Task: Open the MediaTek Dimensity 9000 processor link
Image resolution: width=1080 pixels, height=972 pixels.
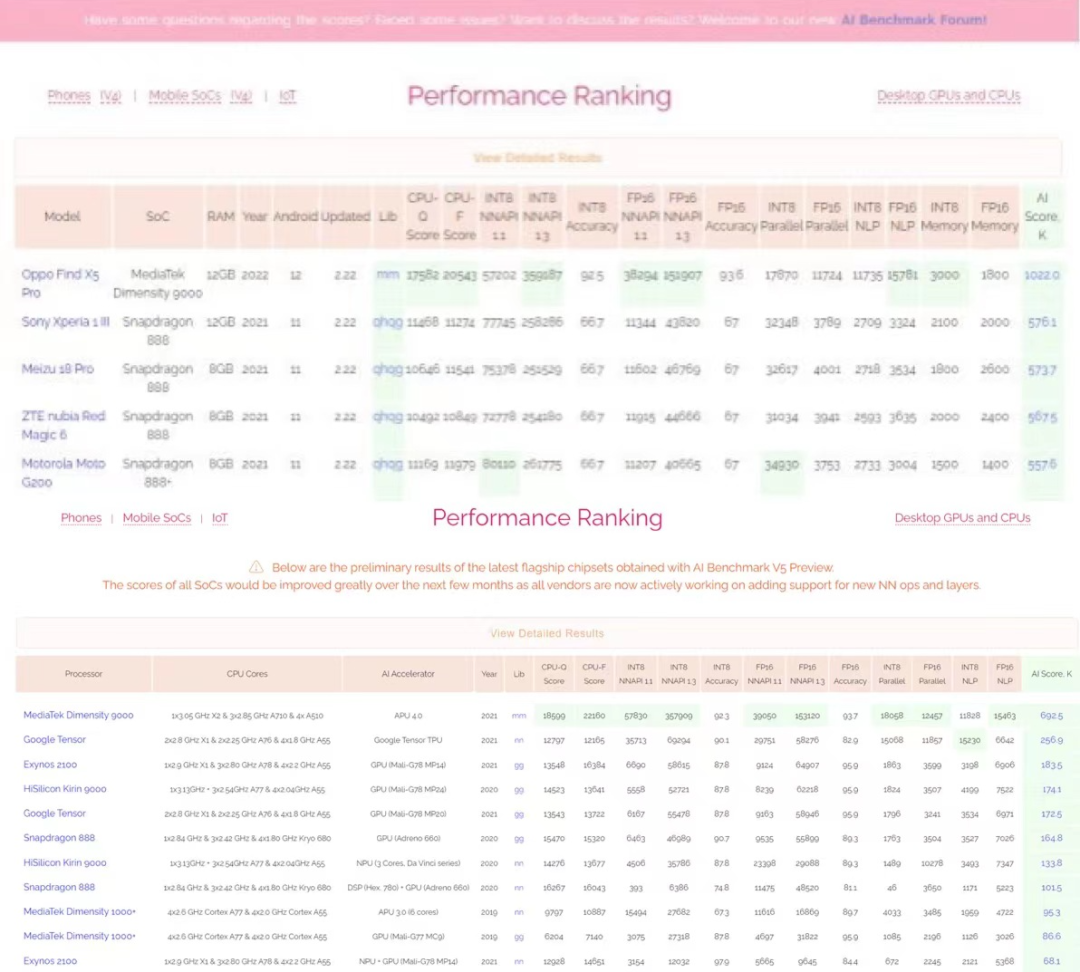Action: (x=78, y=715)
